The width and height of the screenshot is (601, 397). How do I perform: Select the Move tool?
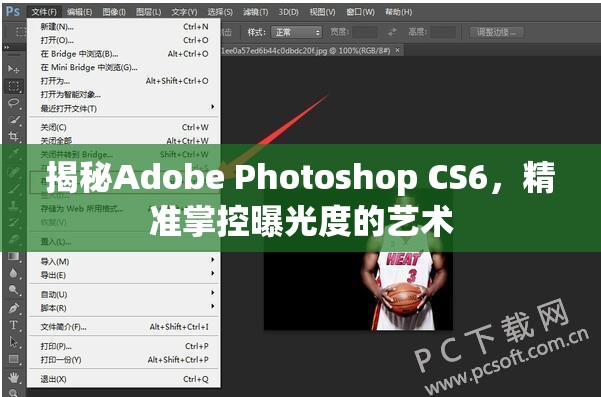tap(13, 69)
